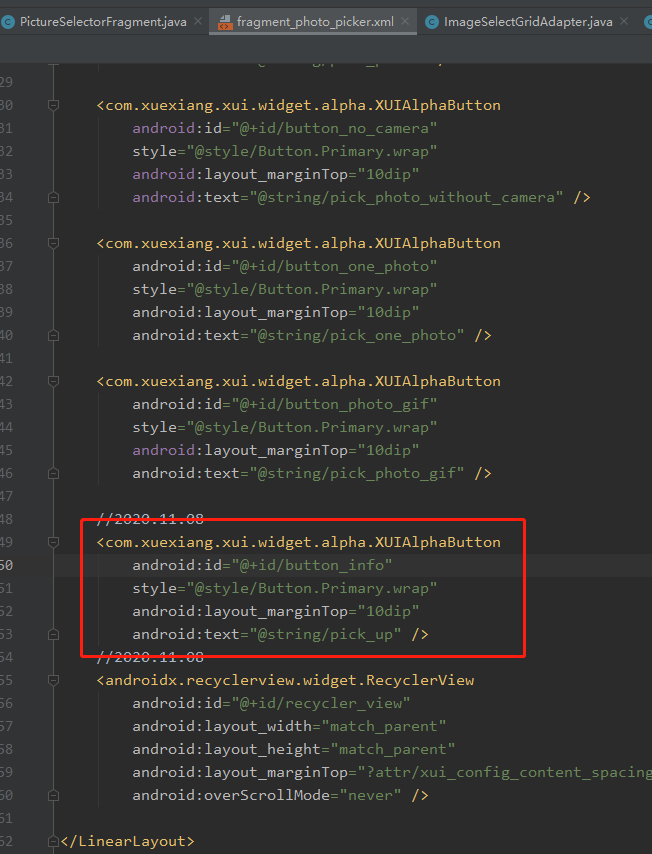Close the fragment_photo_picker.xml tab
The width and height of the screenshot is (652, 854).
coord(405,21)
